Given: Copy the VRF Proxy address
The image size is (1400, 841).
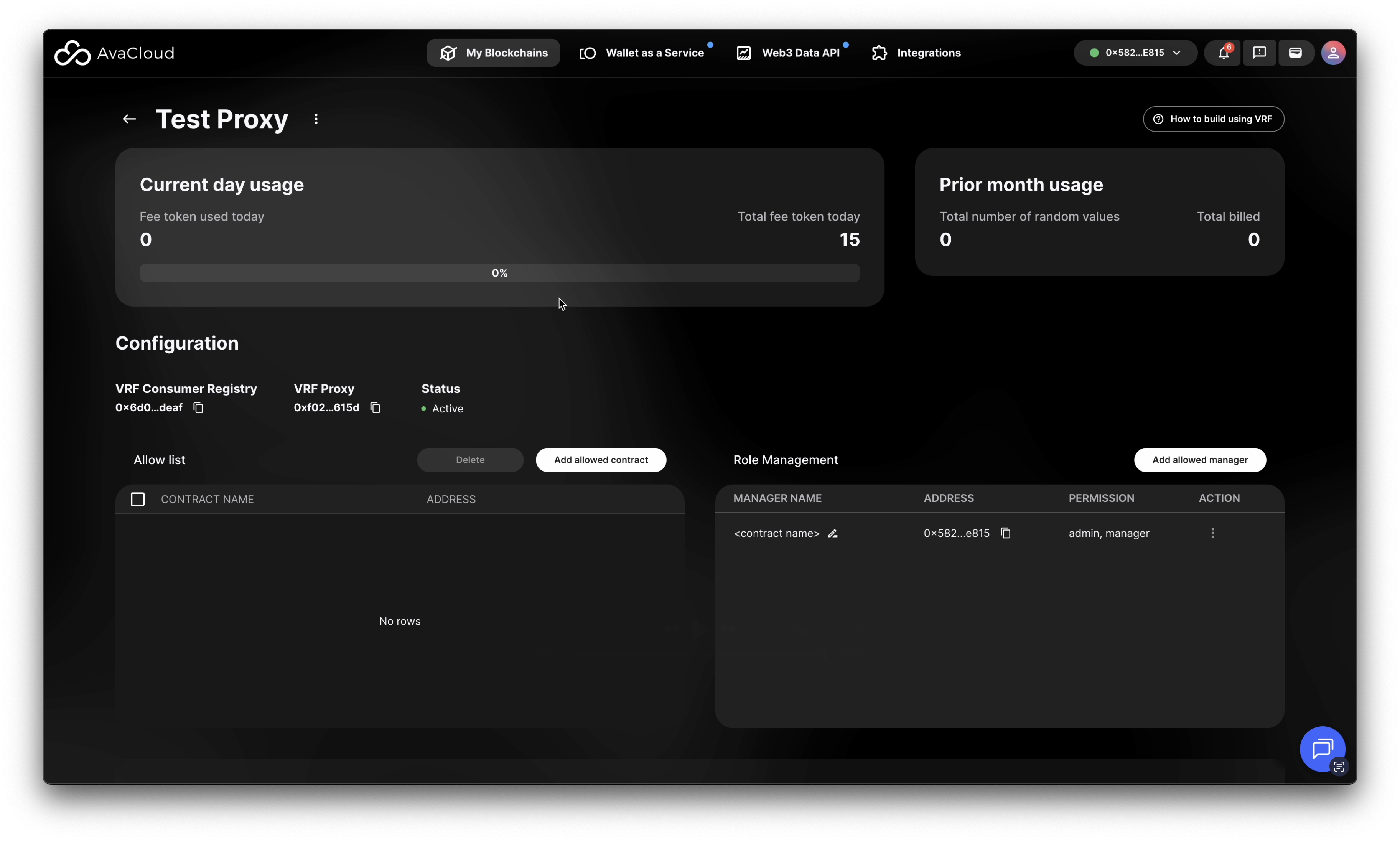Looking at the screenshot, I should pos(375,408).
